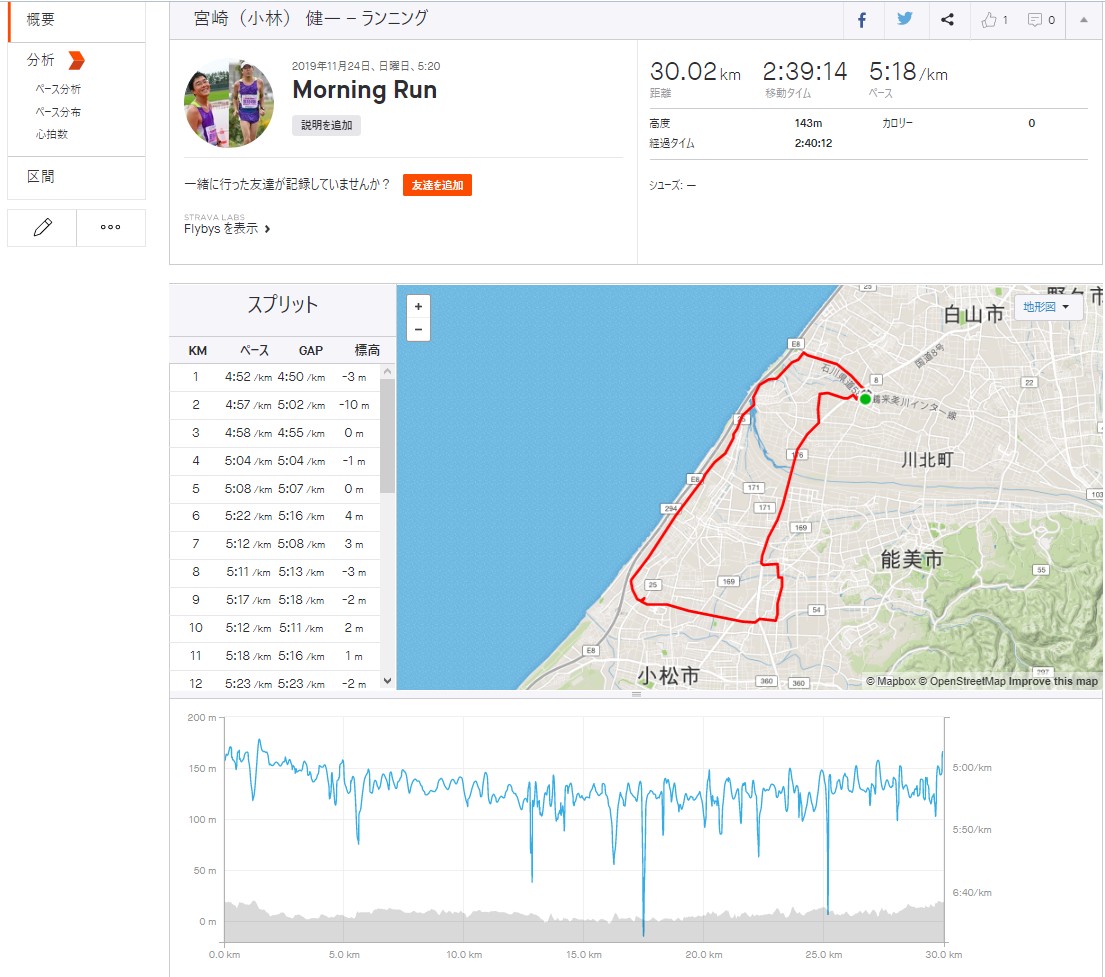Open the comments speech bubble

(1041, 20)
